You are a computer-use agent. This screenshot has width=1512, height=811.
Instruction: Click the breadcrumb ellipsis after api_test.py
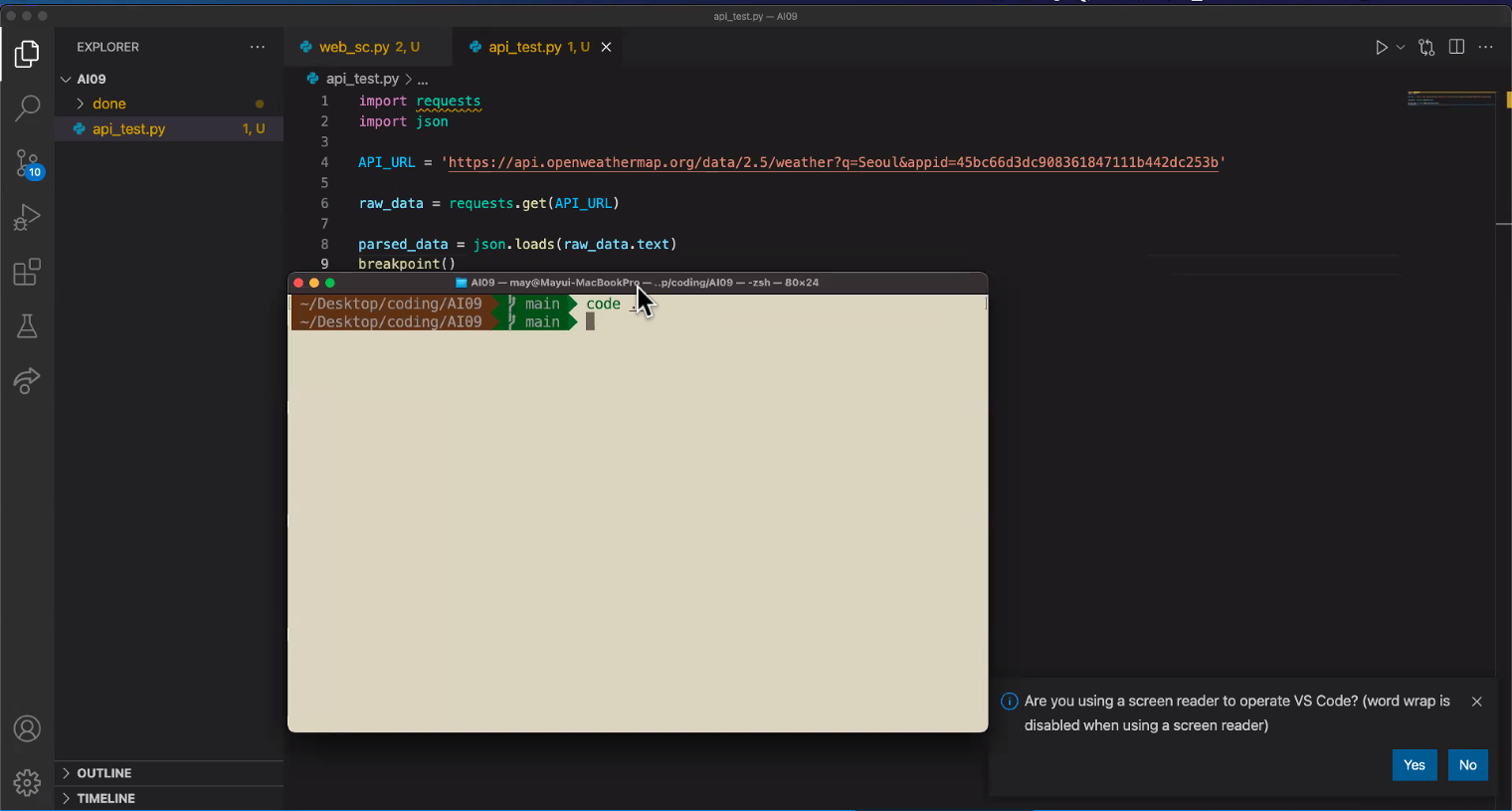point(423,79)
